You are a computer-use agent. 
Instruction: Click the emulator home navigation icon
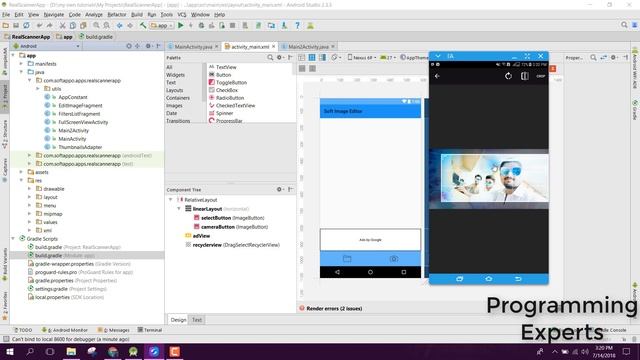tap(489, 279)
